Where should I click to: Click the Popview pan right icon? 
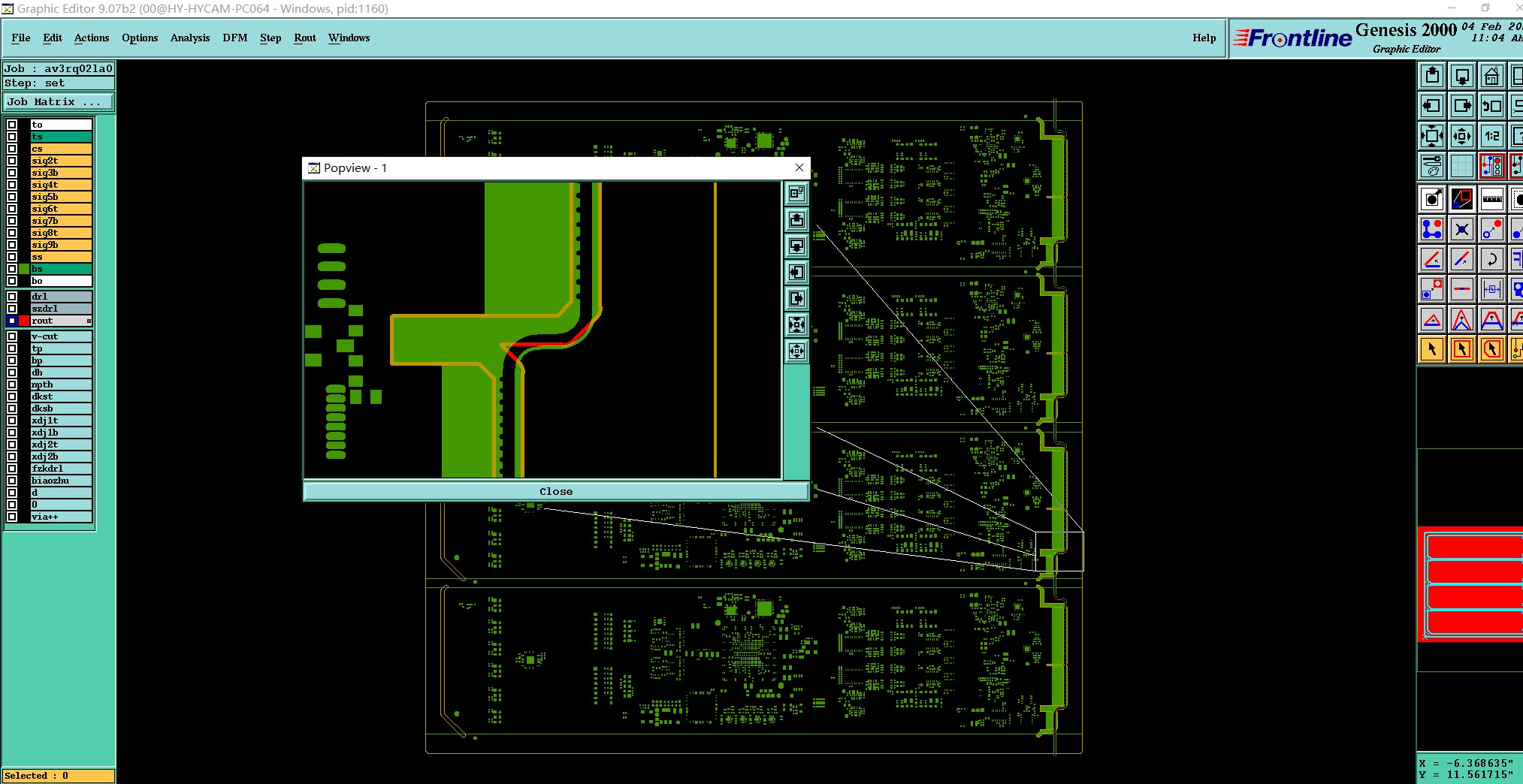click(796, 298)
